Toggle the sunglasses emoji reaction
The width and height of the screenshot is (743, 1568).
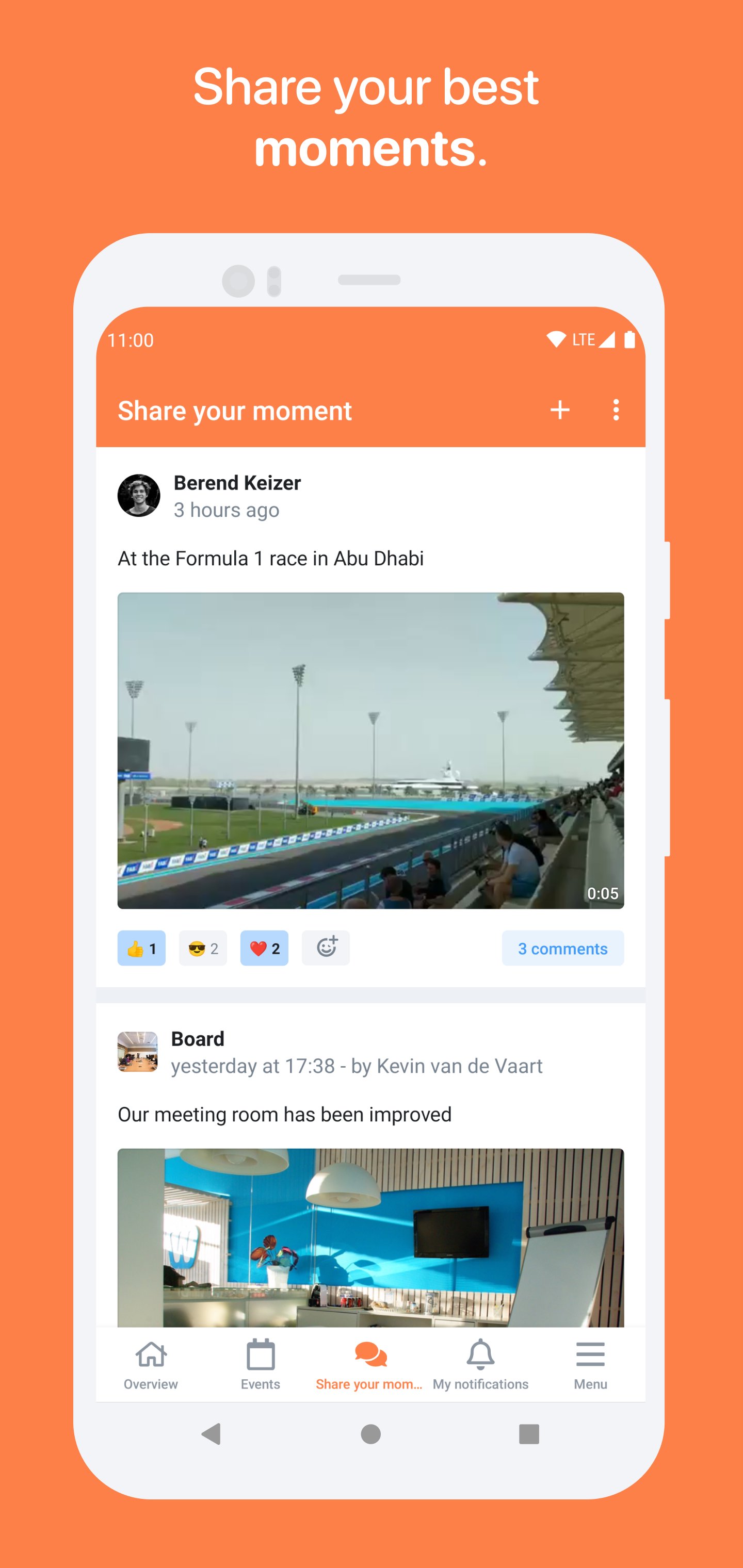203,948
